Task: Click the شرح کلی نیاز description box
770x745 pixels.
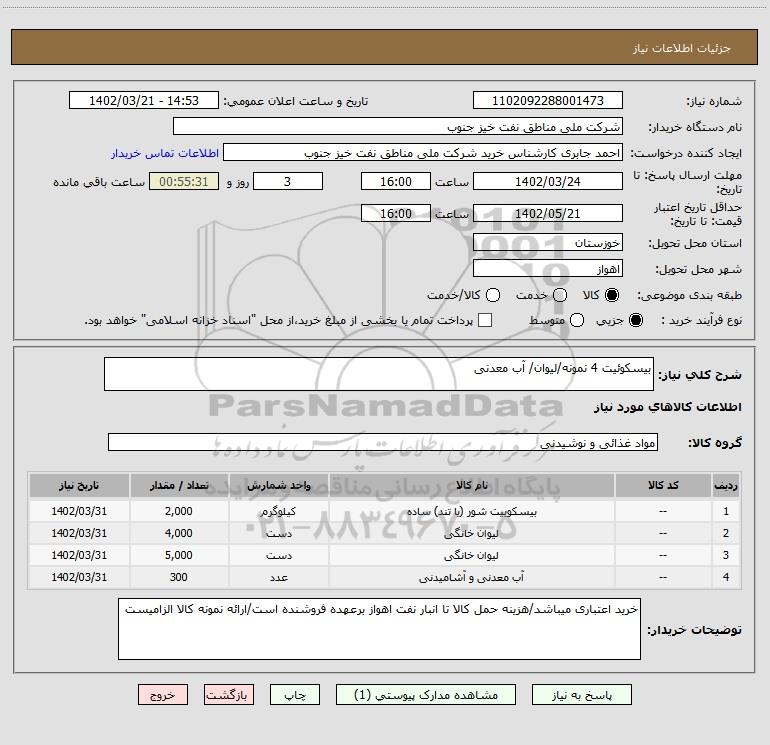Action: point(379,374)
